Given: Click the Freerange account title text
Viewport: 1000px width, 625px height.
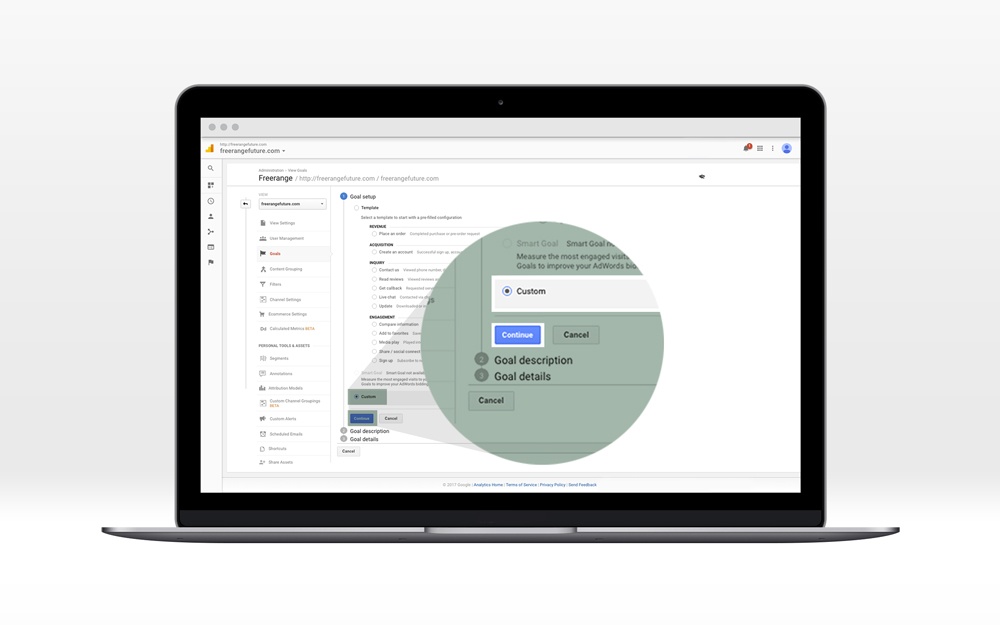Looking at the screenshot, I should point(276,178).
